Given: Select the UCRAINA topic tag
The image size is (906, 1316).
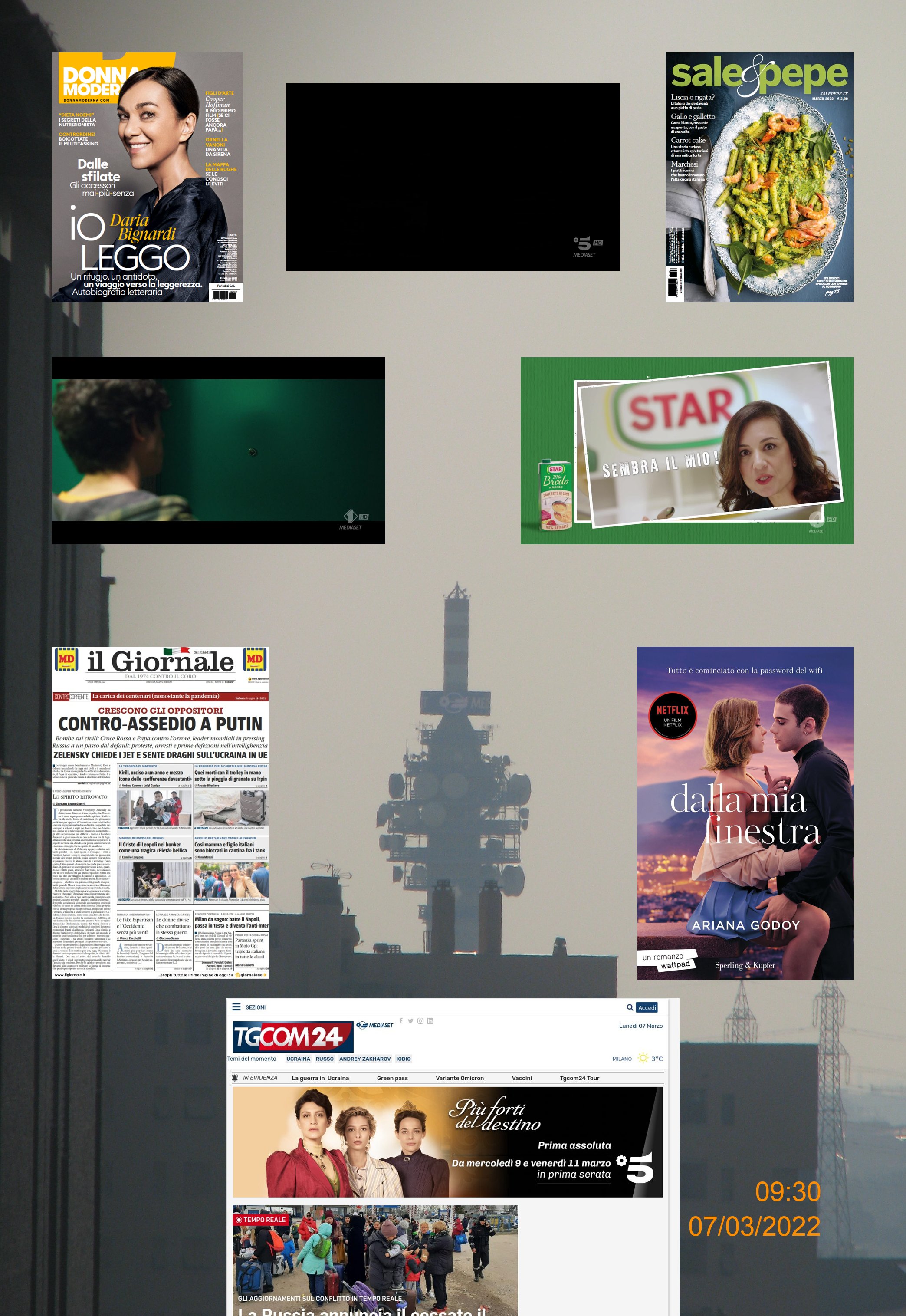Looking at the screenshot, I should point(298,1059).
